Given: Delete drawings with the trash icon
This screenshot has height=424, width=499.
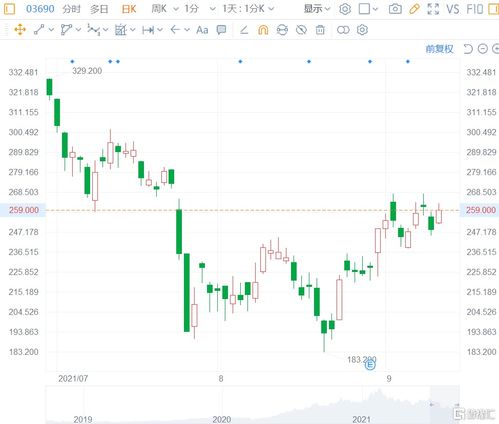Looking at the screenshot, I should pos(320,30).
